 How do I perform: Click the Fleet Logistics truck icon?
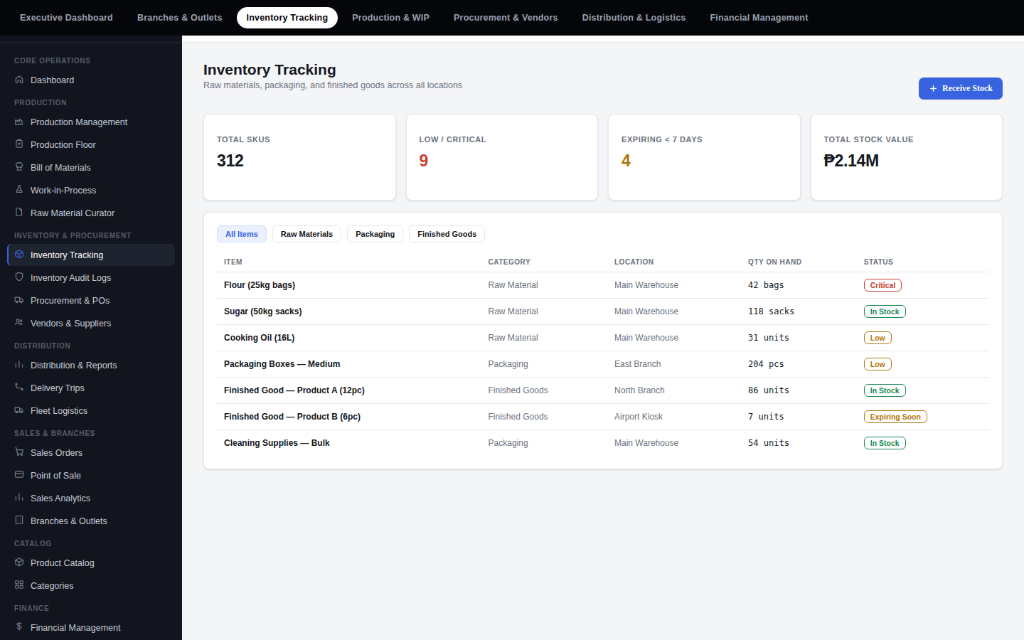(19, 410)
